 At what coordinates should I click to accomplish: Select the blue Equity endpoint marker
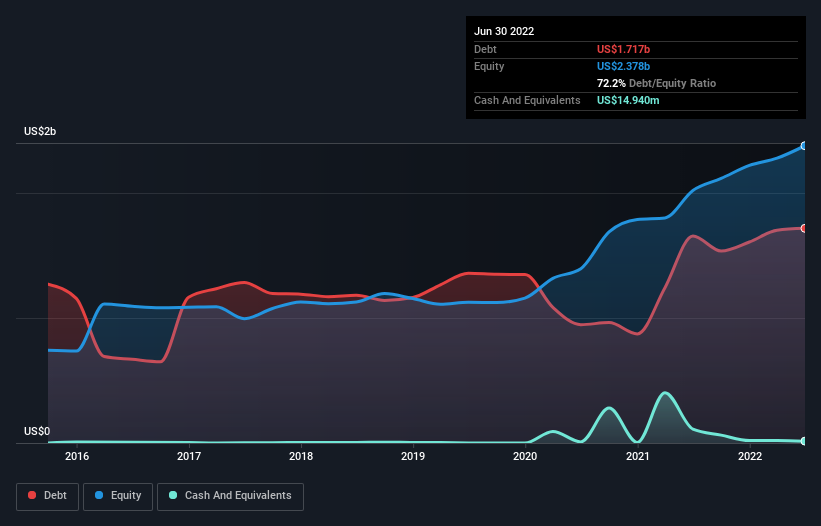coord(804,146)
